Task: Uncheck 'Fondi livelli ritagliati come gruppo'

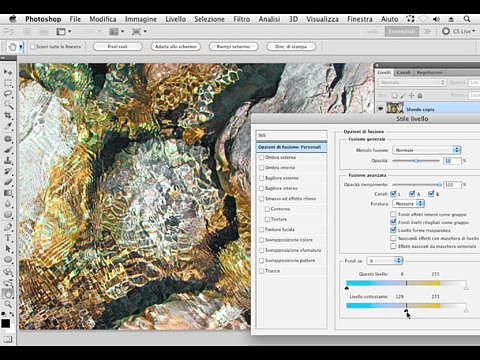Action: point(393,222)
